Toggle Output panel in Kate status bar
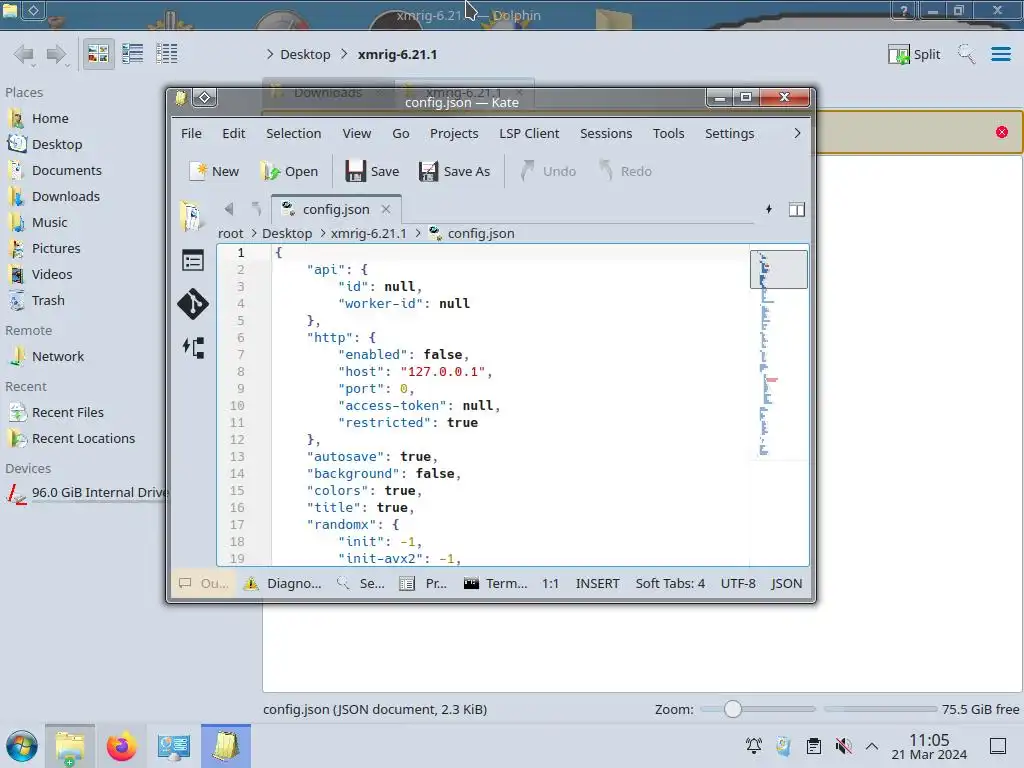 [204, 583]
